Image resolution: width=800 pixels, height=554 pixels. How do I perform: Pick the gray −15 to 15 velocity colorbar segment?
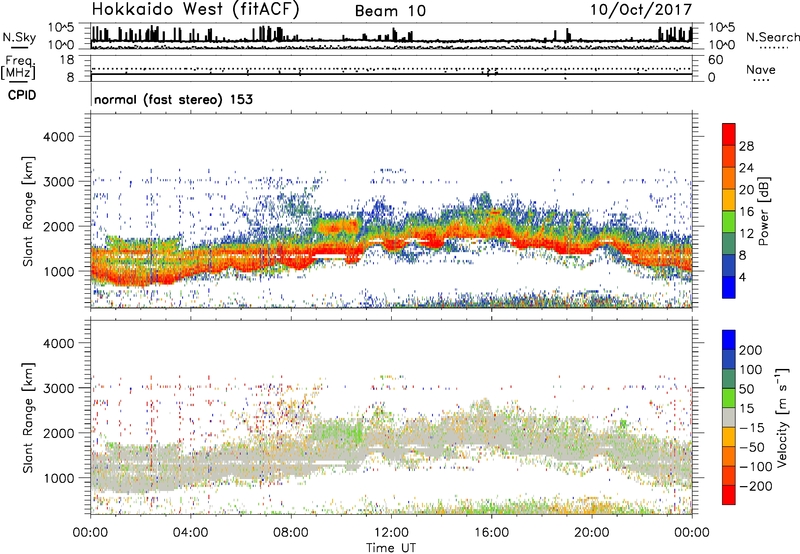[x=729, y=418]
